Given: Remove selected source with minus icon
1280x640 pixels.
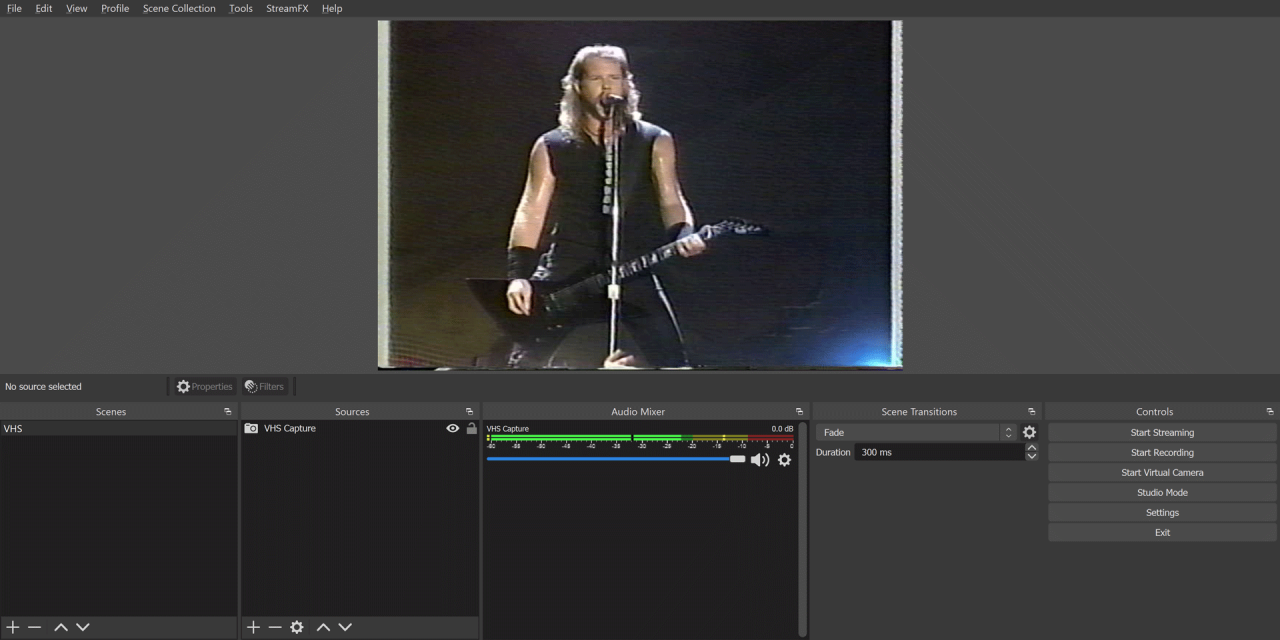Looking at the screenshot, I should click(275, 627).
